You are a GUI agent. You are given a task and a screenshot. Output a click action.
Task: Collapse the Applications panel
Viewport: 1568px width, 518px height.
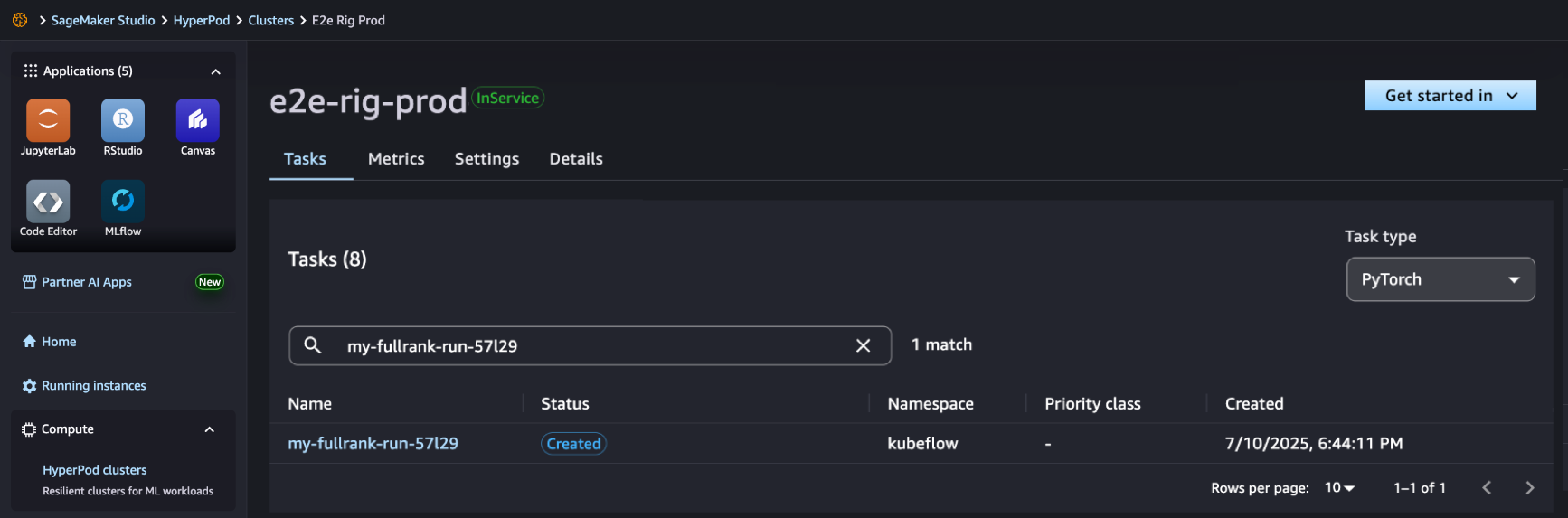click(215, 71)
